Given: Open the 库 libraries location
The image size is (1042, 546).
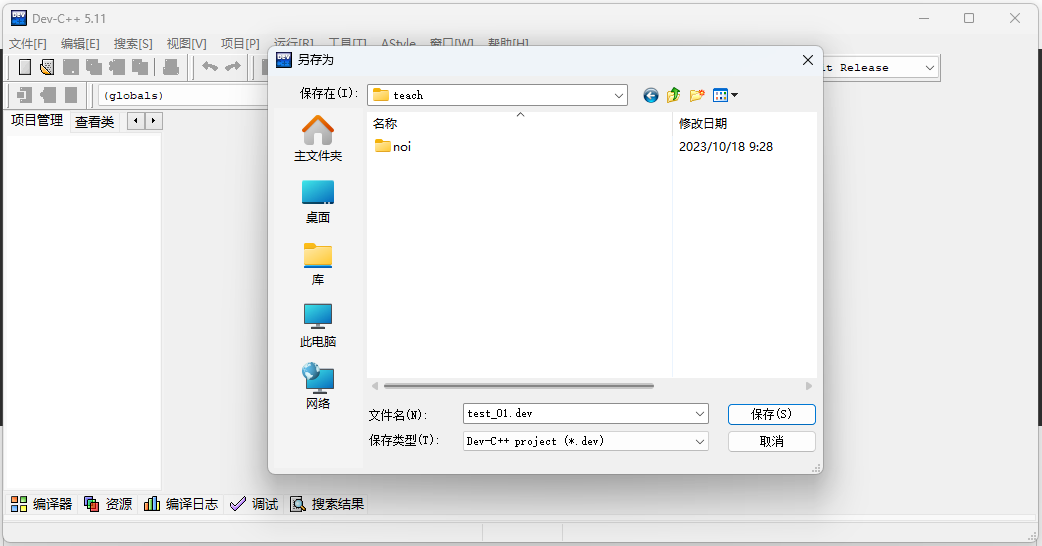Looking at the screenshot, I should [318, 263].
